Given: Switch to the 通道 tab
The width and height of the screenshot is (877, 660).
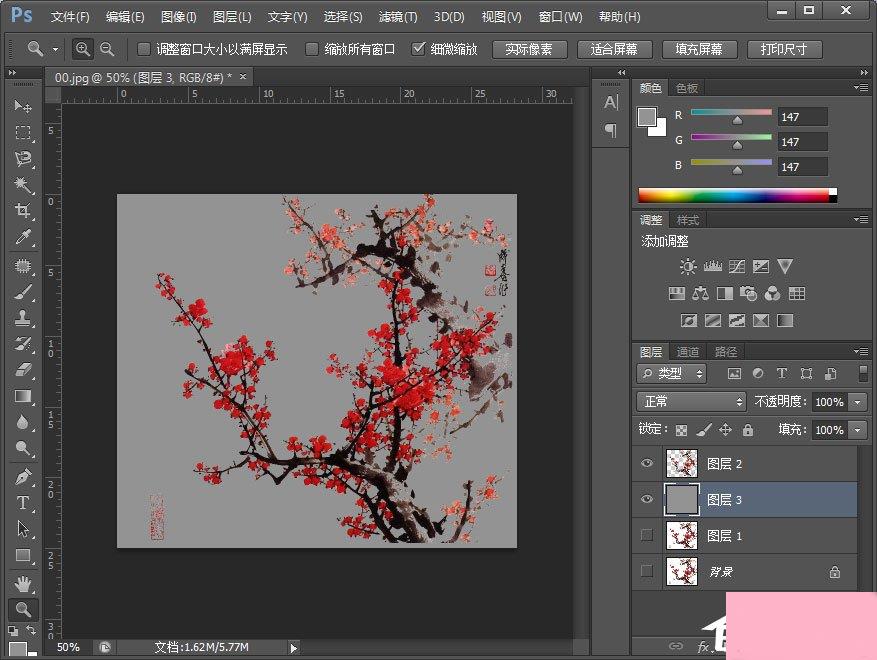Looking at the screenshot, I should pos(687,351).
